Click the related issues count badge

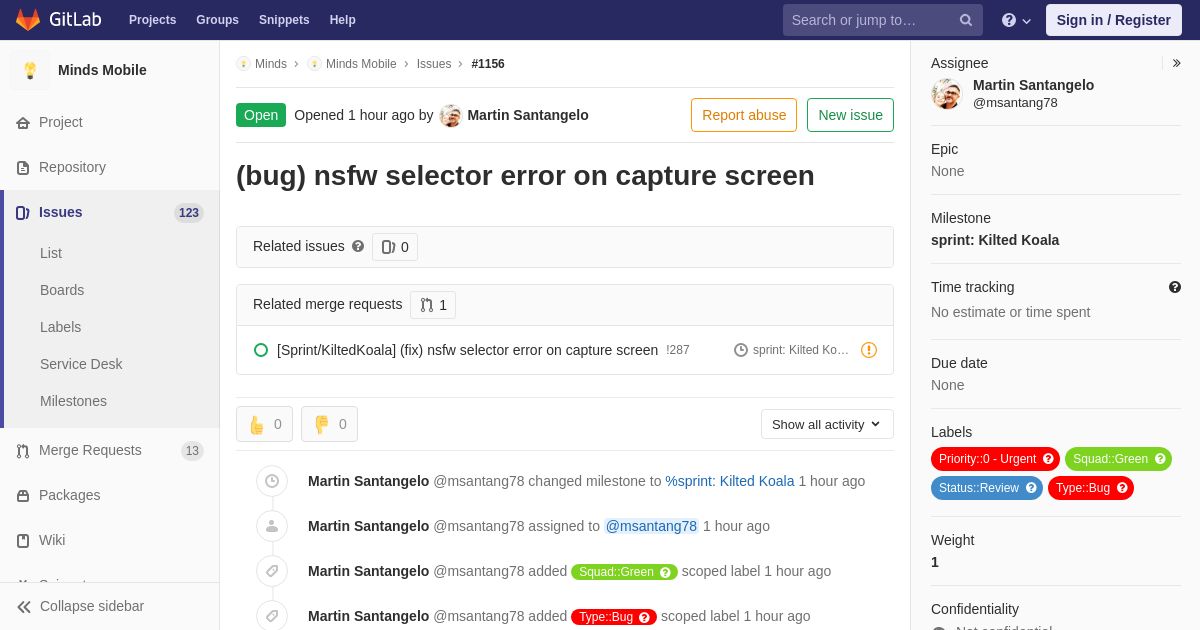coord(395,247)
